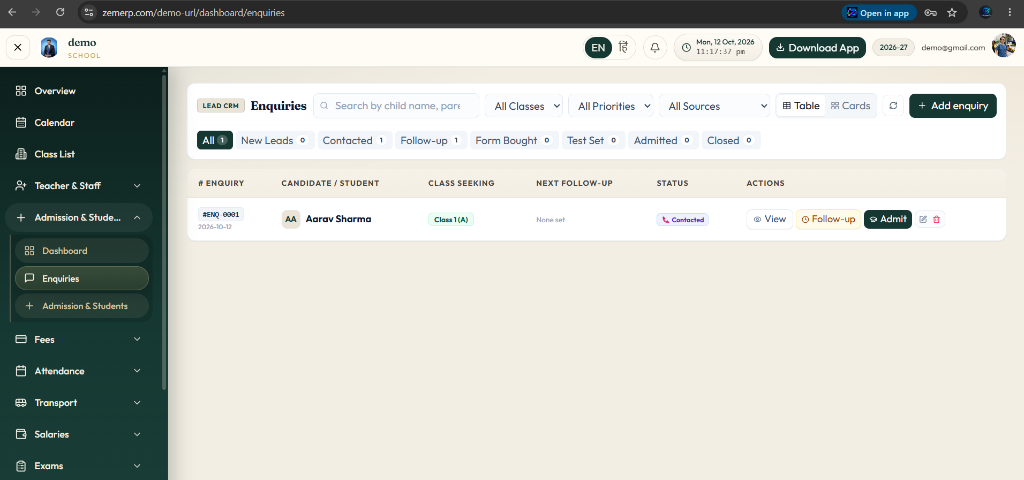The width and height of the screenshot is (1024, 480).
Task: Go back in browser history
Action: (x=12, y=12)
